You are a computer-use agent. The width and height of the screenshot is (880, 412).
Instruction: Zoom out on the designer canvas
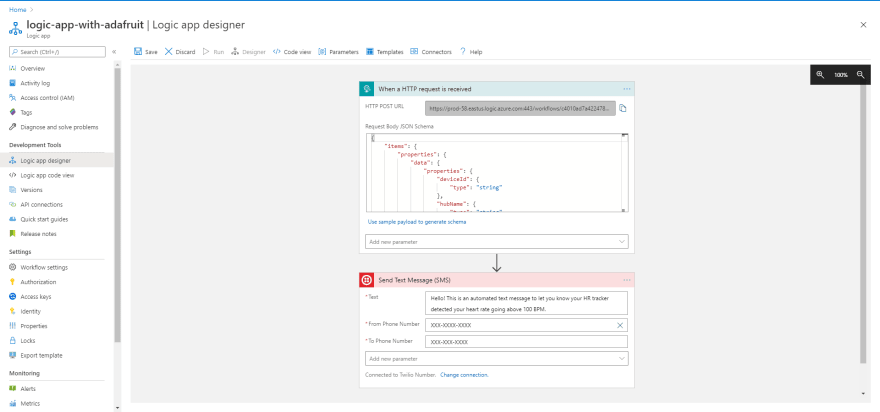[x=860, y=75]
